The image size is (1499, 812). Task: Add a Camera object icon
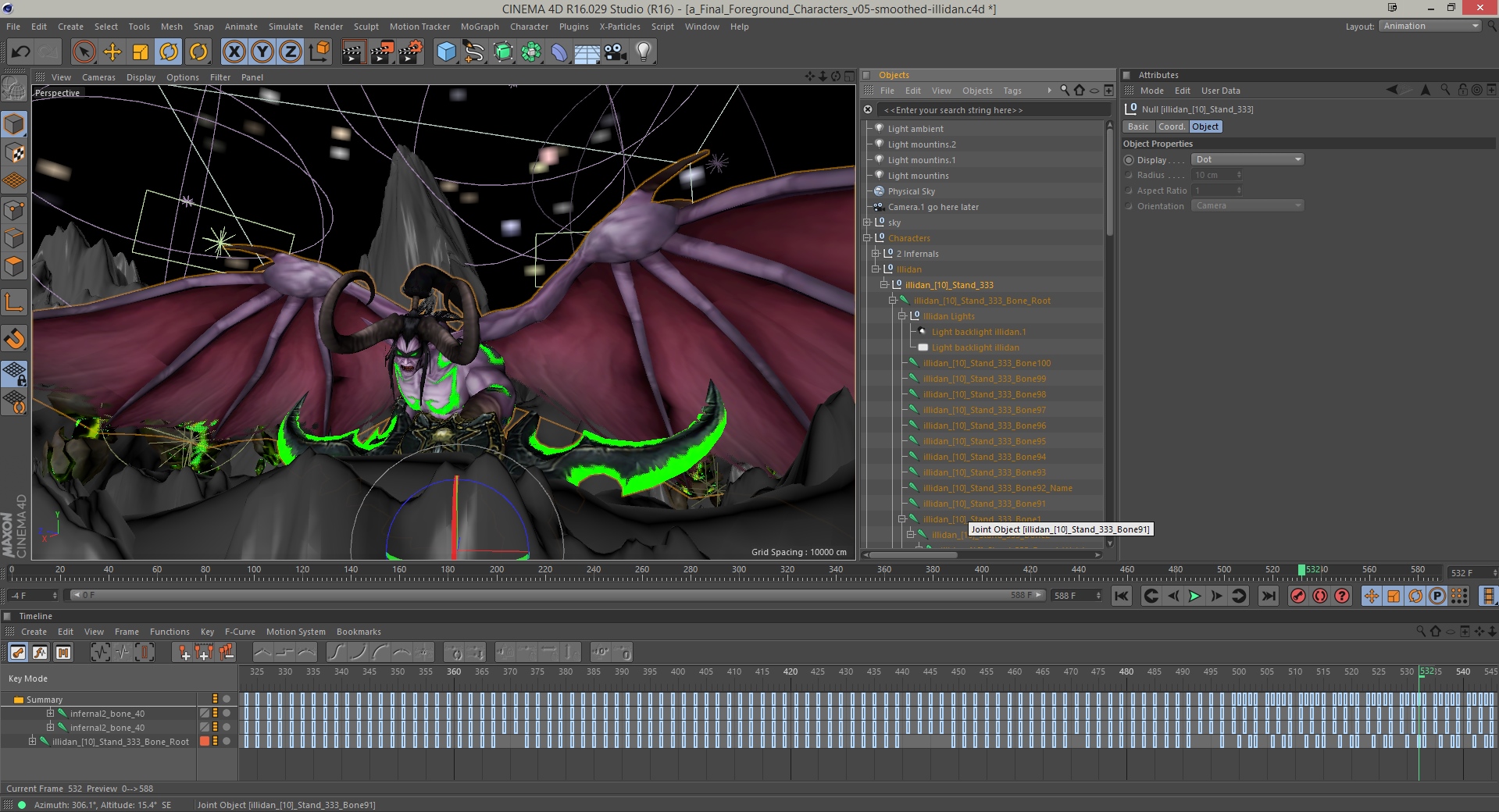[616, 52]
